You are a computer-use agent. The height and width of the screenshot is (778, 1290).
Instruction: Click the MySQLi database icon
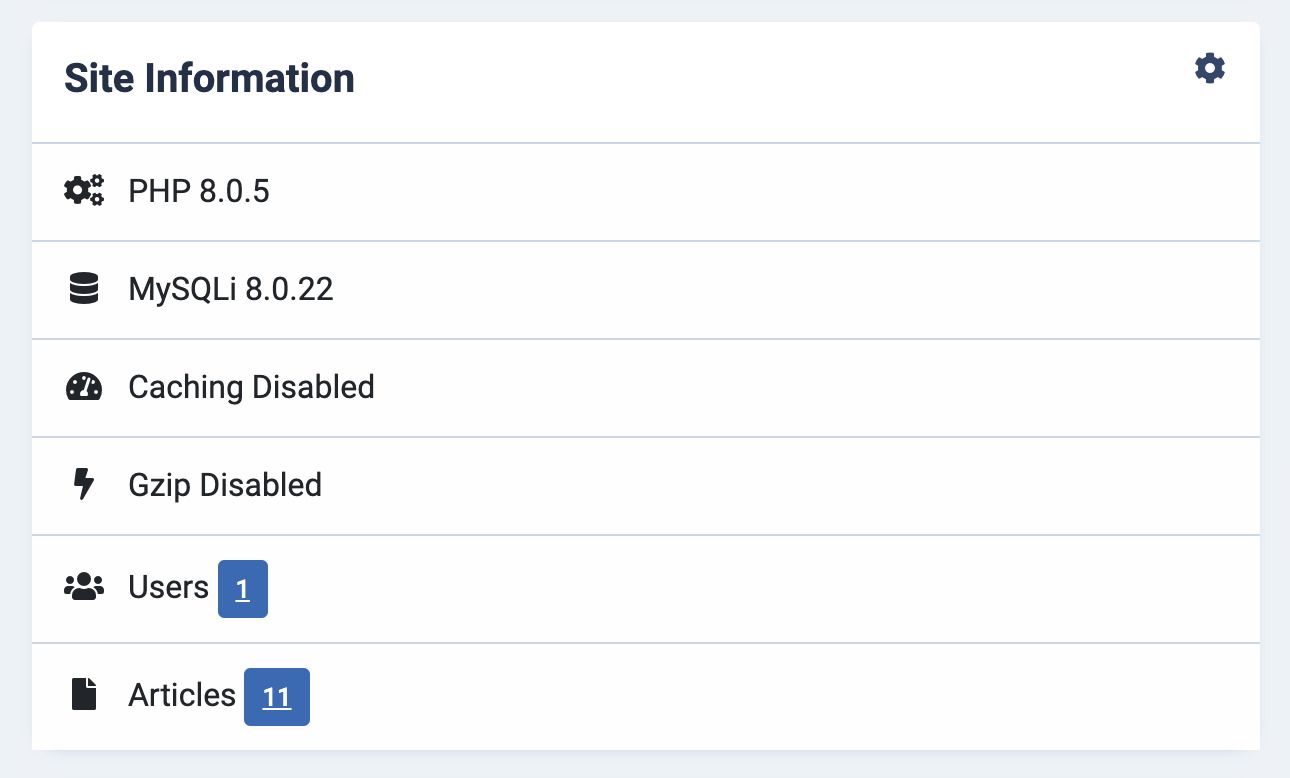click(x=84, y=289)
